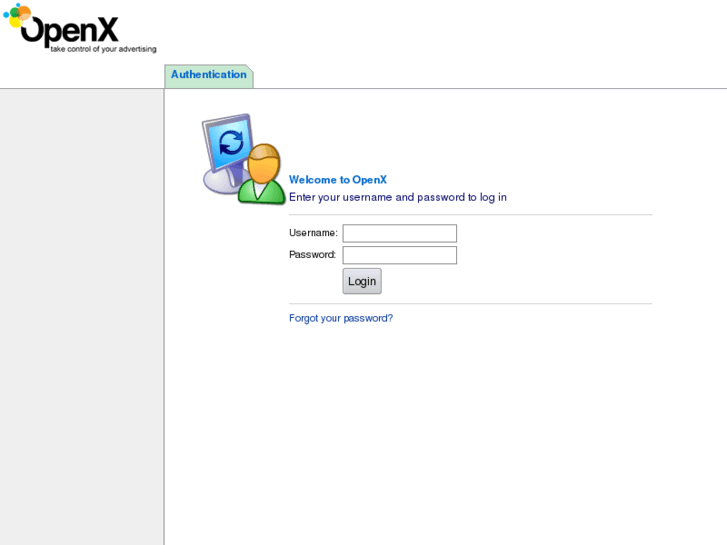Select the Authentication tab
Viewport: 727px width, 545px height.
click(209, 76)
